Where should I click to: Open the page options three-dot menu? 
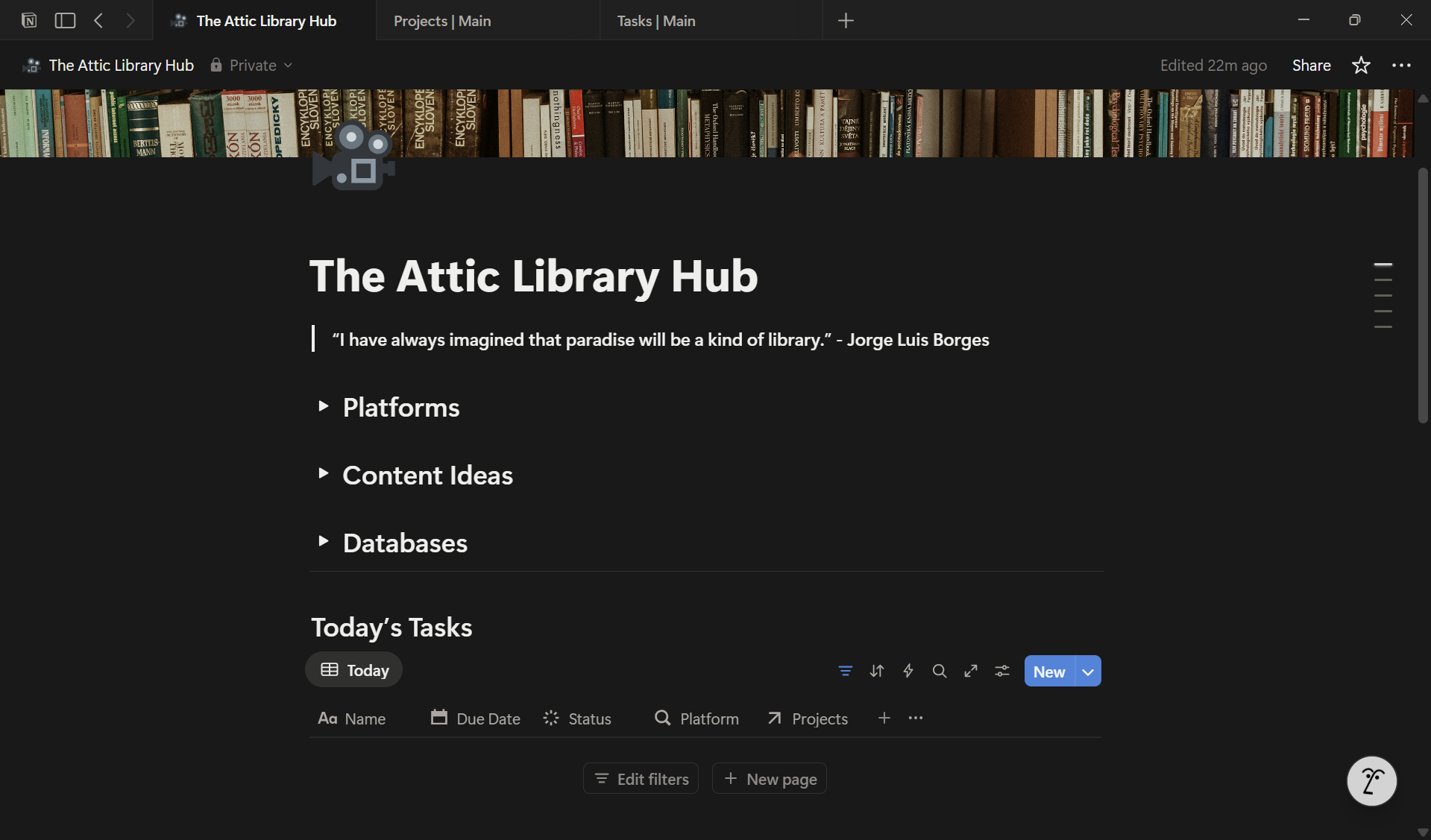click(1401, 66)
